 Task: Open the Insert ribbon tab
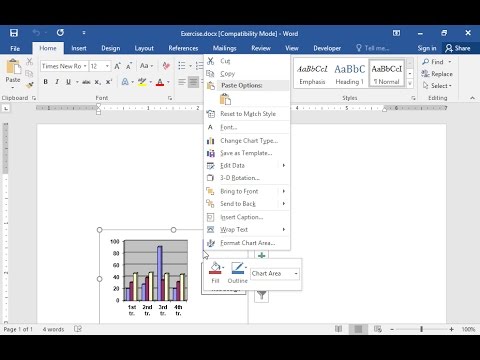(79, 48)
